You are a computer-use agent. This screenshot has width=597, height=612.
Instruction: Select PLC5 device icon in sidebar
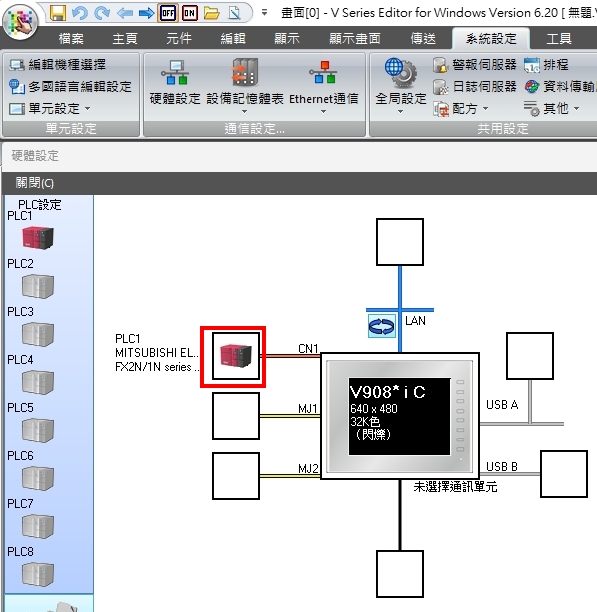pos(37,430)
